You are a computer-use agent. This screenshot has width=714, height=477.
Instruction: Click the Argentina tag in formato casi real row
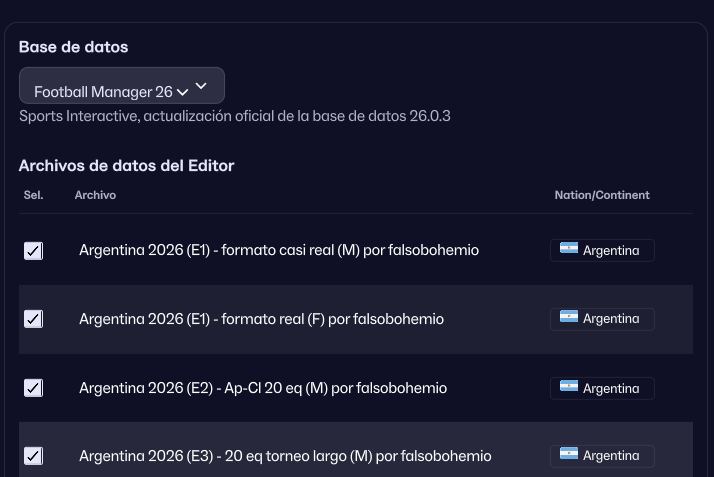coord(602,250)
